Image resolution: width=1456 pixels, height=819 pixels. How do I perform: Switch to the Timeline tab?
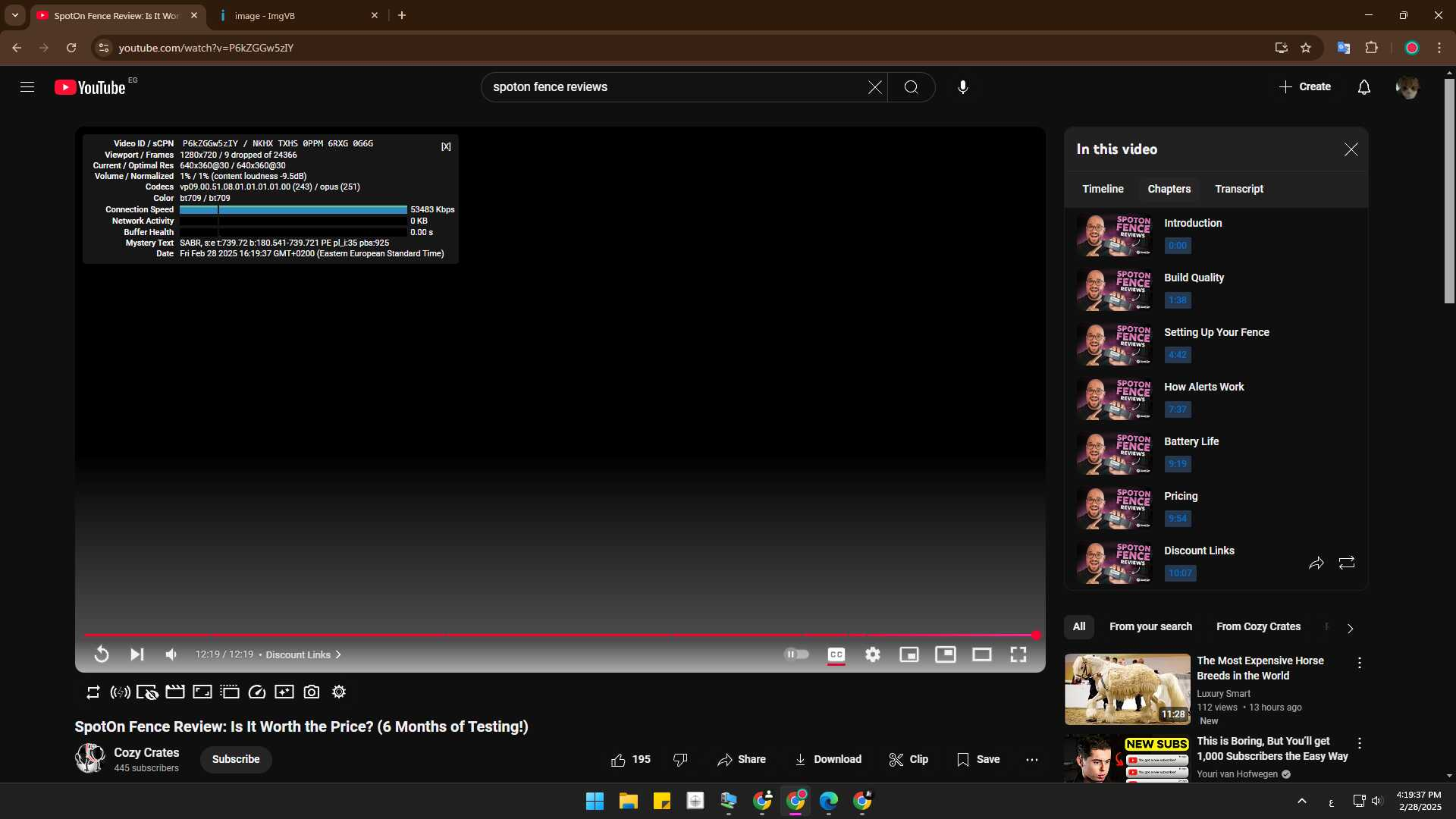(1103, 189)
